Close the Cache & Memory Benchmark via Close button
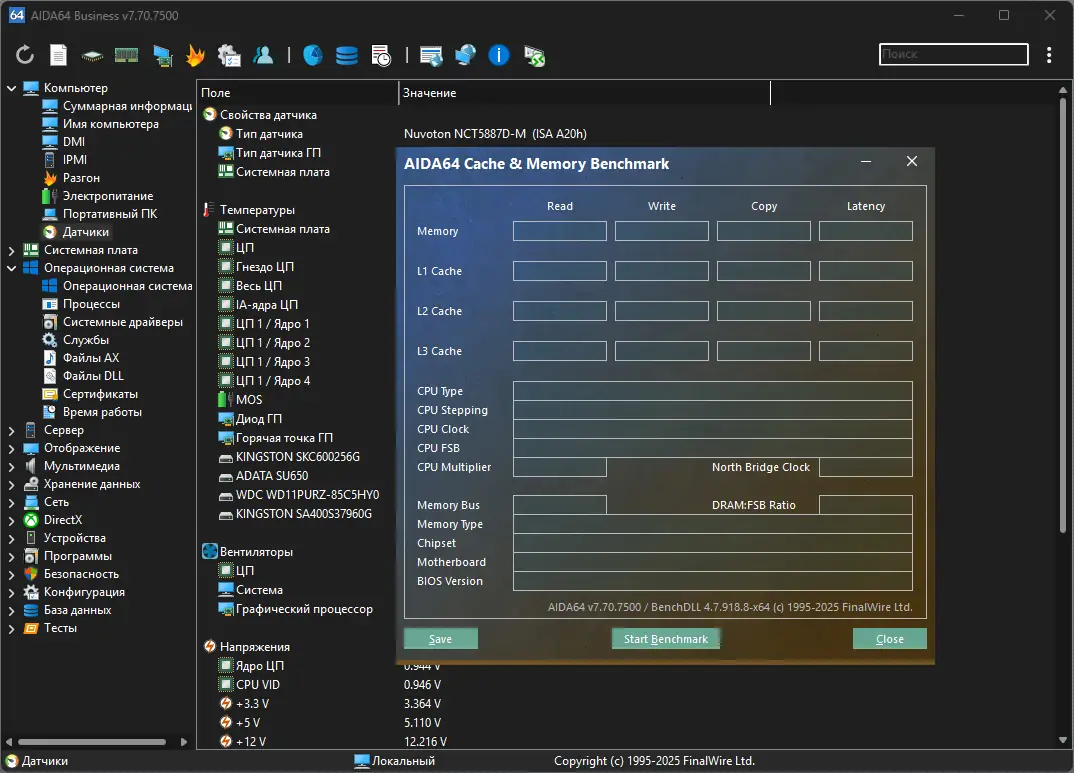Image resolution: width=1074 pixels, height=773 pixels. tap(889, 638)
